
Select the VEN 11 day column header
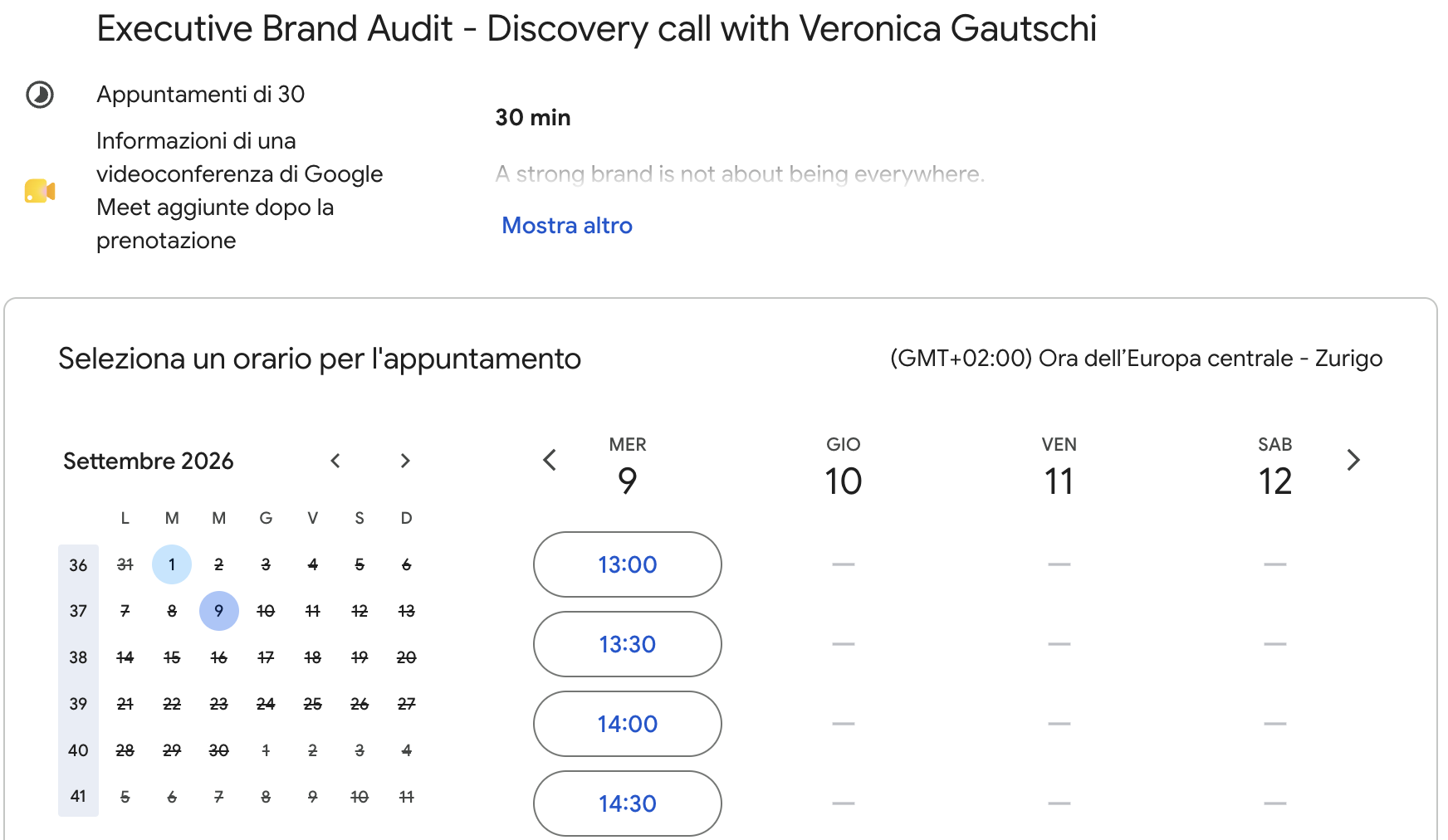coord(1059,467)
